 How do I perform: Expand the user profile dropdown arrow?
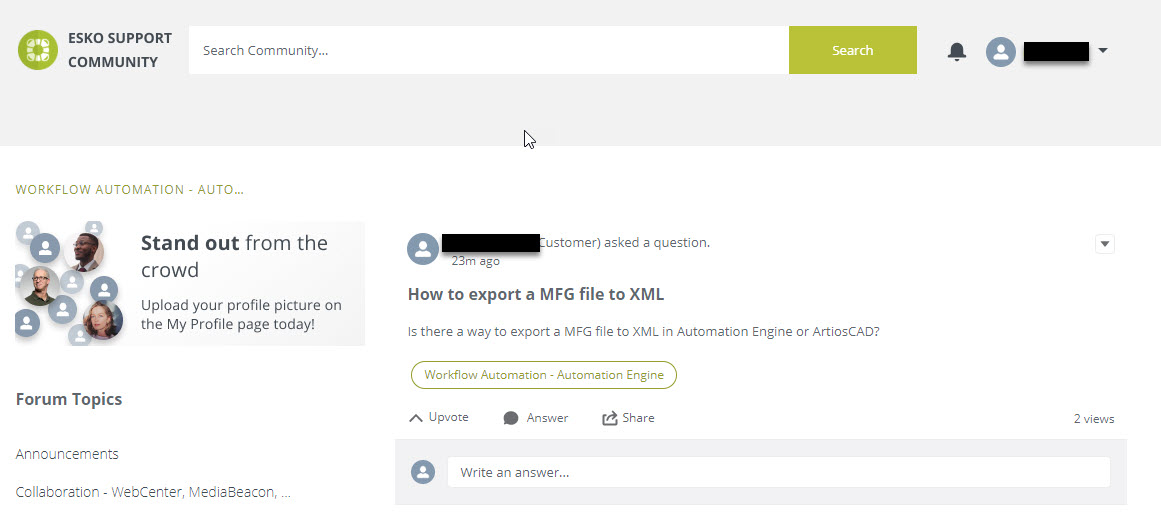point(1103,51)
